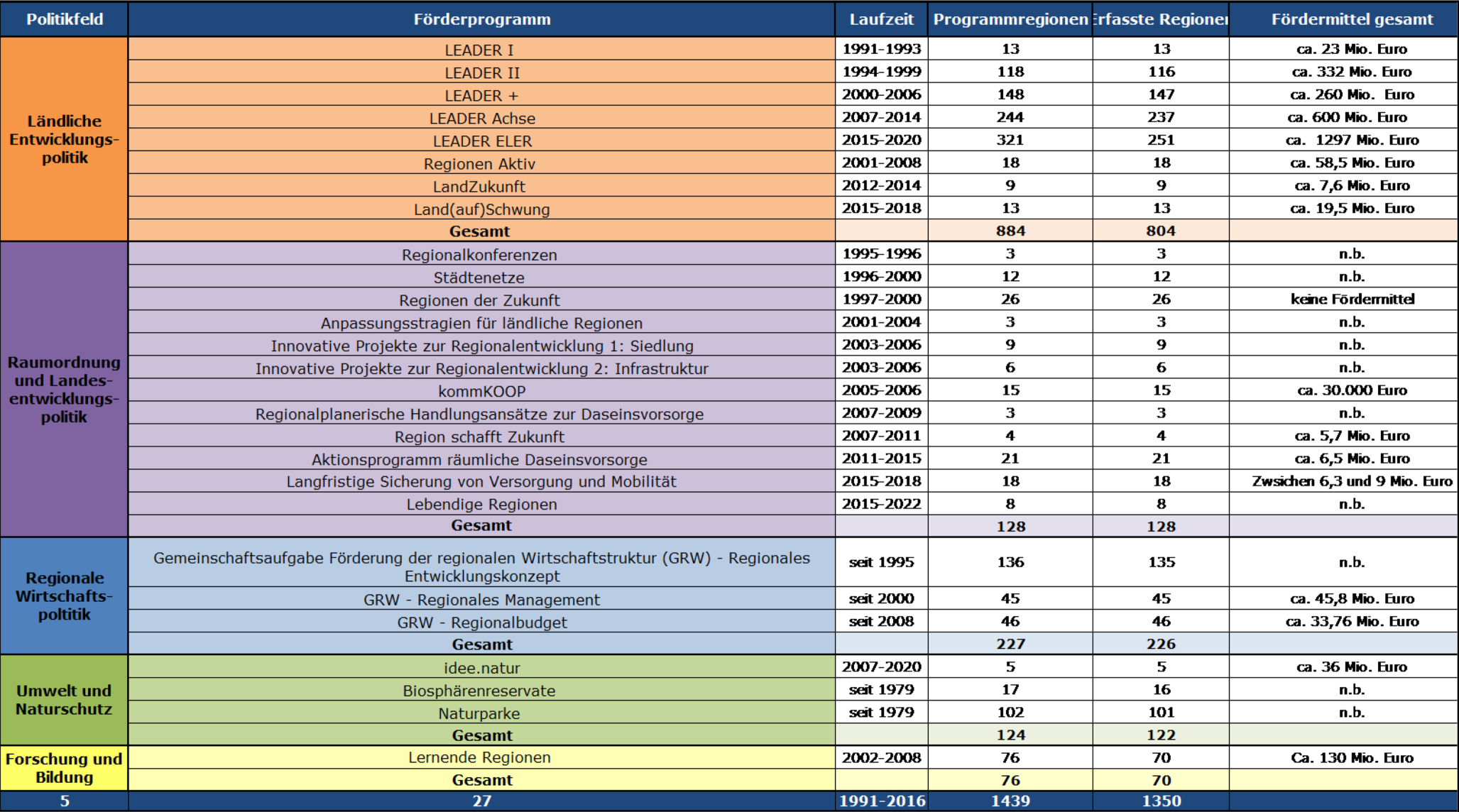Click the Programmregionen column header
Screen dimensions: 1459x812
click(x=1010, y=19)
